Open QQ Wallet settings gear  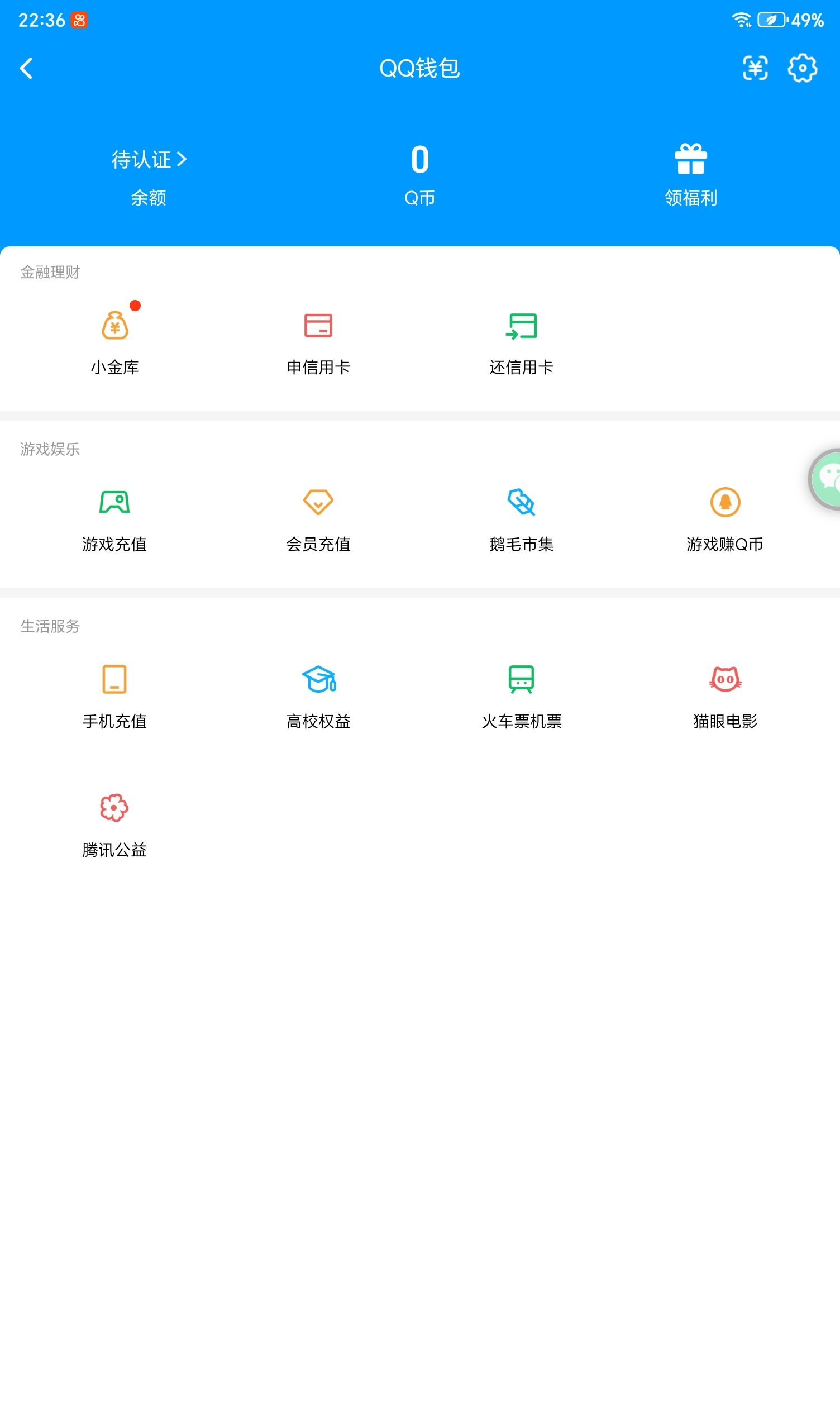(802, 69)
